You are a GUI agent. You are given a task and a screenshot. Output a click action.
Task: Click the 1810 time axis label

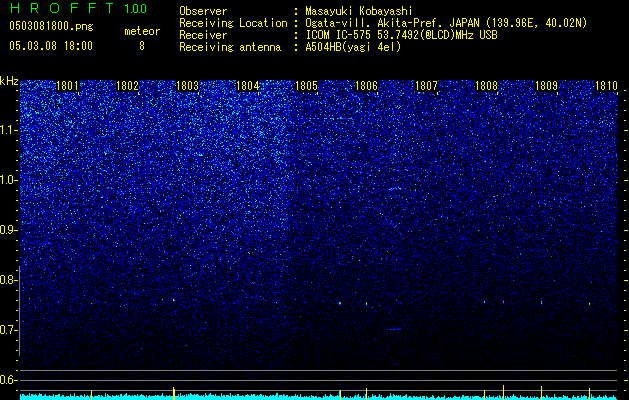pyautogui.click(x=606, y=86)
